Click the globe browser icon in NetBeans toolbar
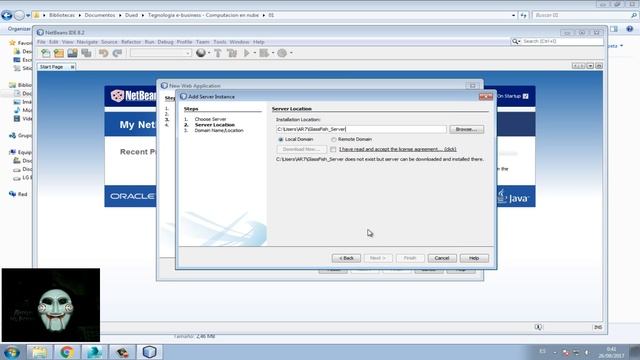 click(x=200, y=53)
